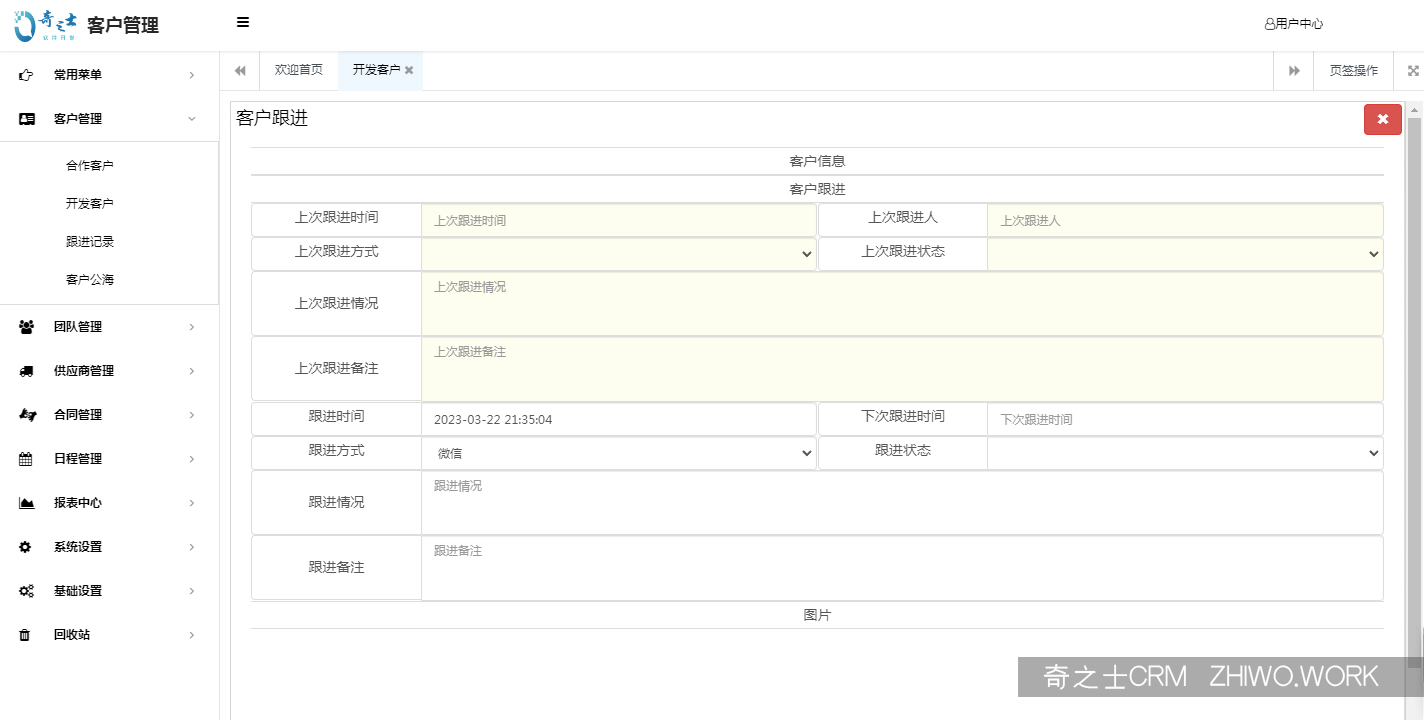Open 页签操作 options

point(1352,70)
